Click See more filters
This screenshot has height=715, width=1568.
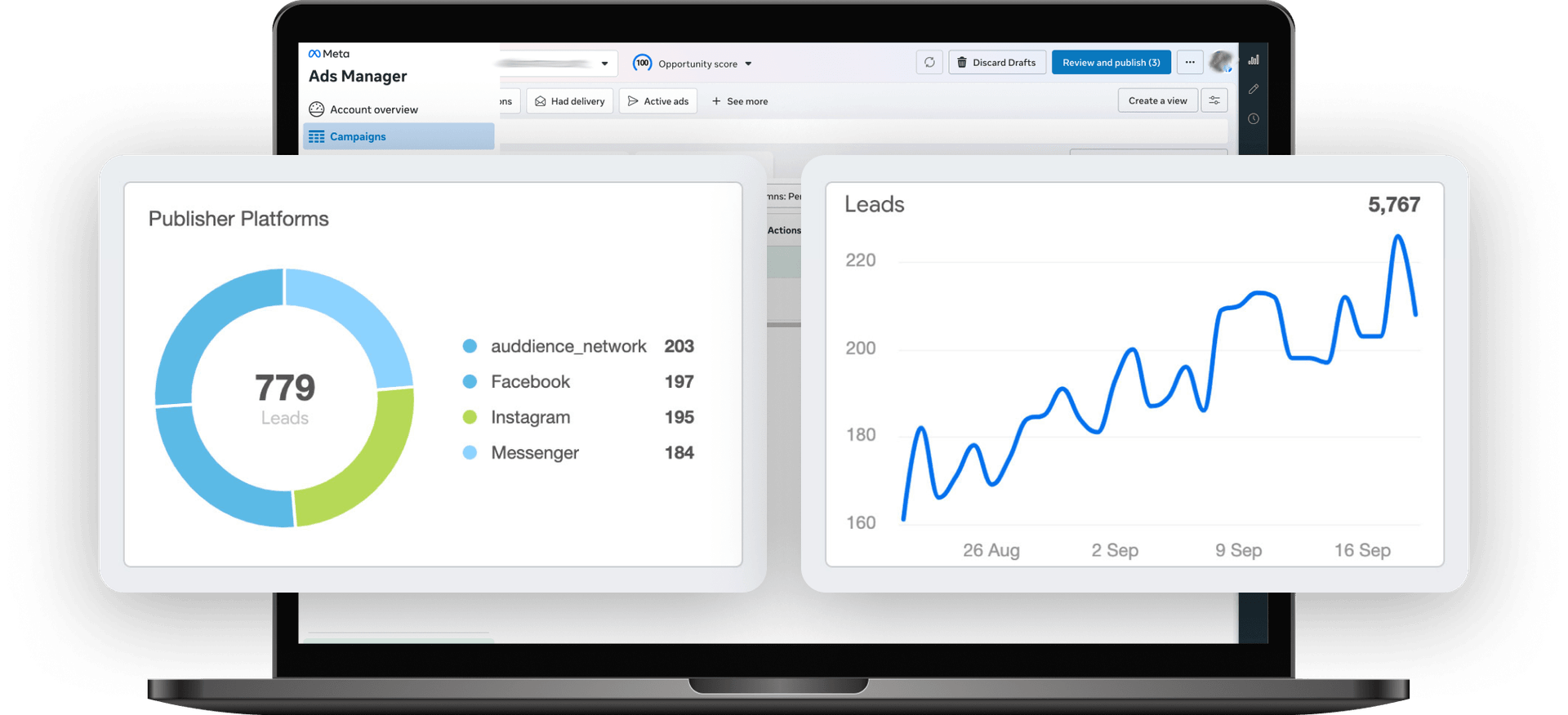coord(740,101)
